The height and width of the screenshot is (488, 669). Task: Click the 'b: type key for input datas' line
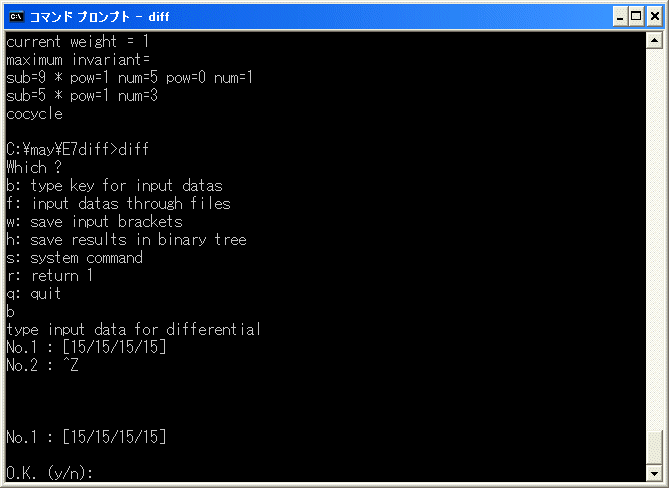click(114, 186)
